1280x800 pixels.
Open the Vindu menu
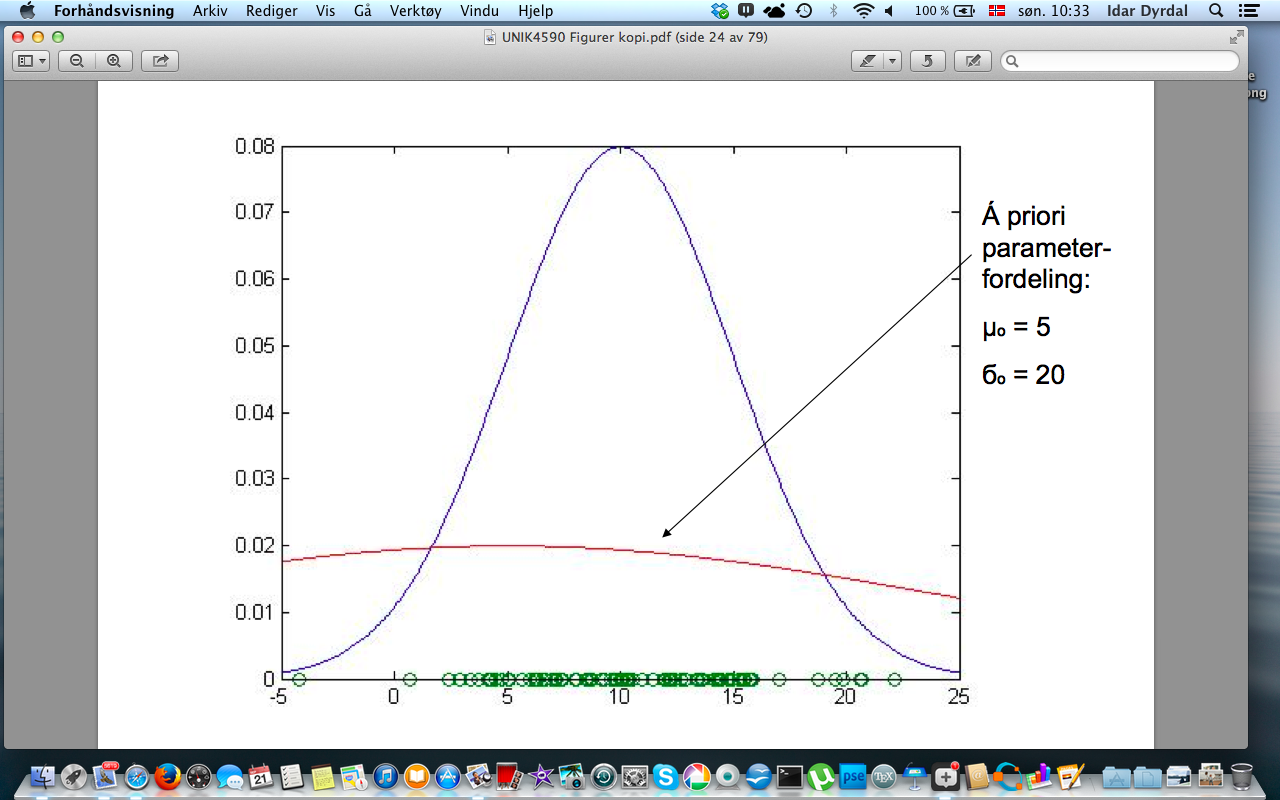(x=482, y=11)
